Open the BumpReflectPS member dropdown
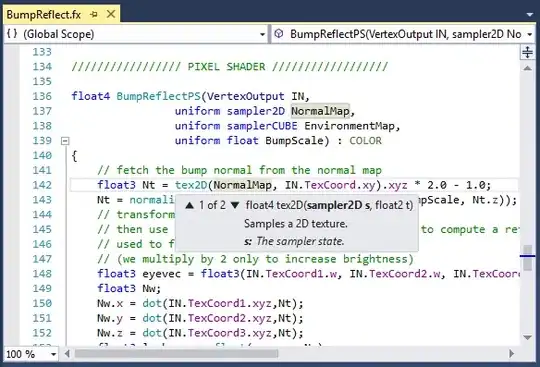The height and width of the screenshot is (367, 540). pyautogui.click(x=530, y=34)
